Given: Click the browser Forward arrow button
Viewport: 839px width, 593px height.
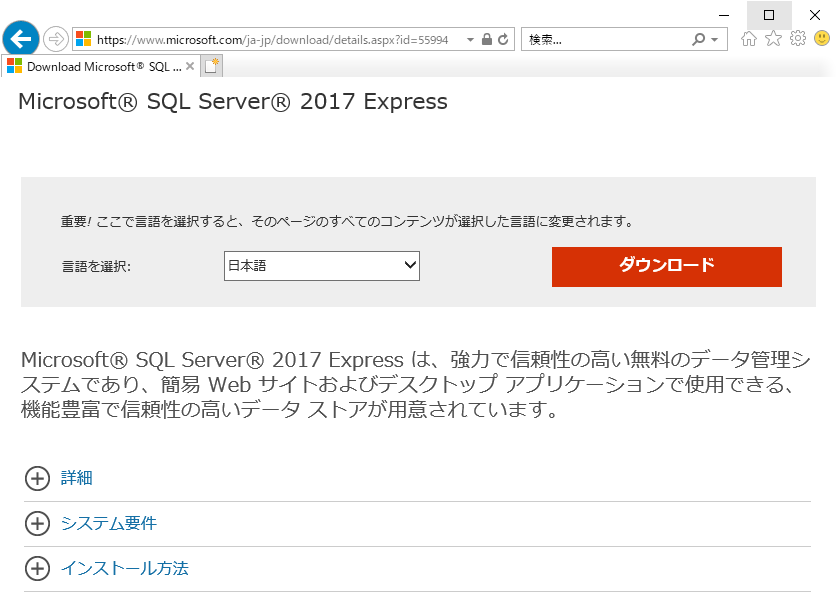Looking at the screenshot, I should coord(56,39).
